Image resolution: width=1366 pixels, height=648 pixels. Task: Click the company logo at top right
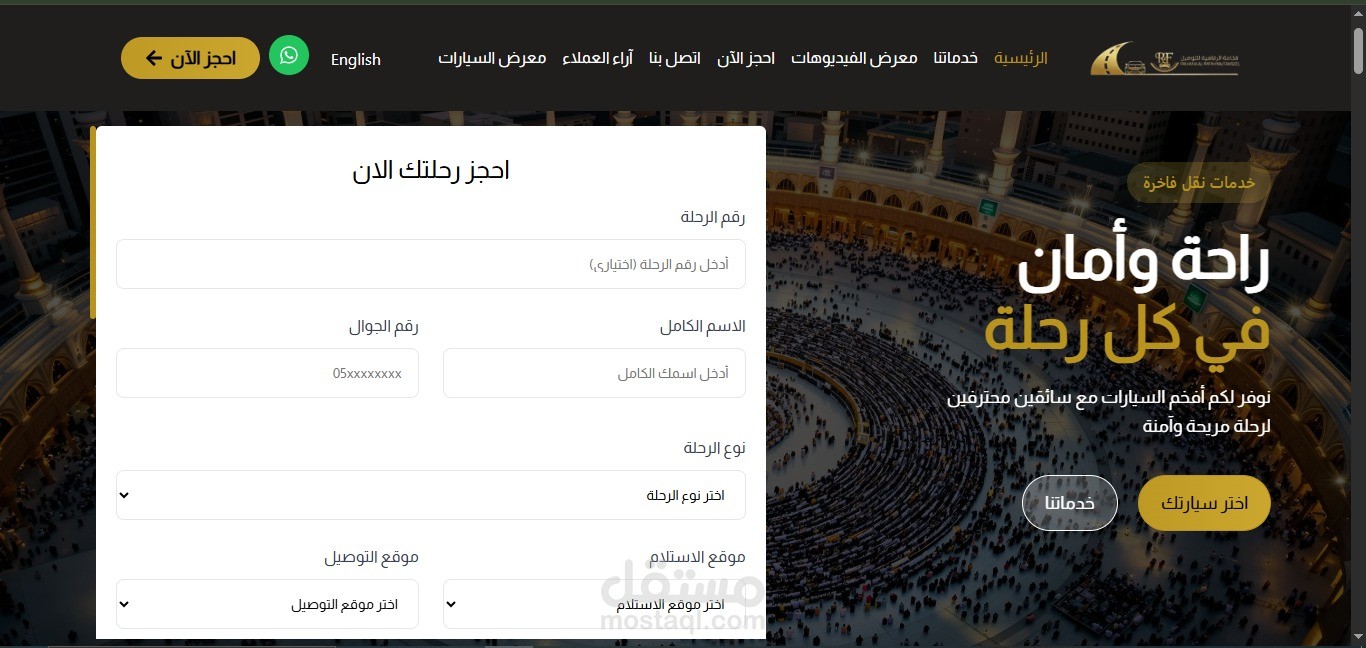tap(1163, 58)
